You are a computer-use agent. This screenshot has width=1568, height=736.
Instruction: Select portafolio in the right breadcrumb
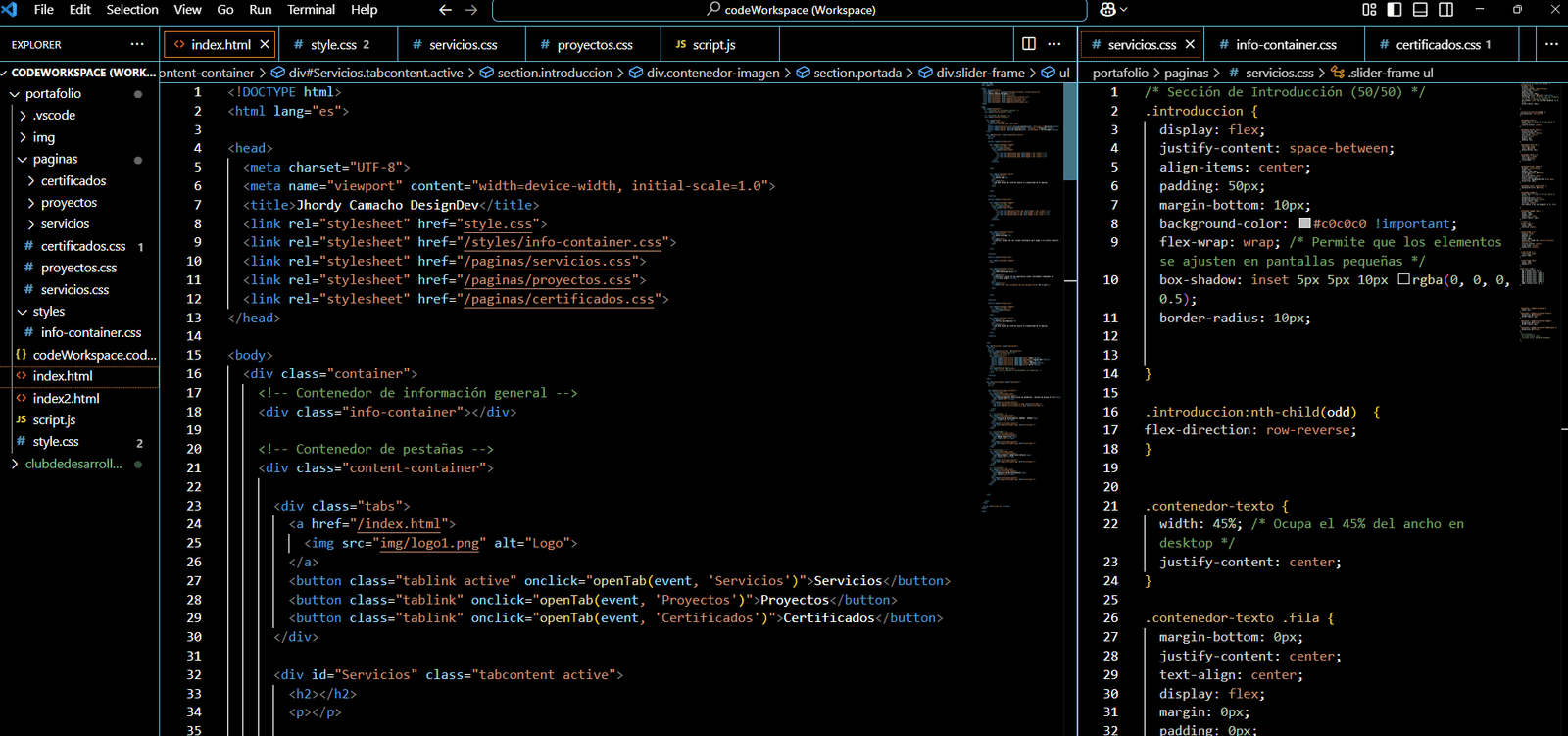click(1120, 73)
